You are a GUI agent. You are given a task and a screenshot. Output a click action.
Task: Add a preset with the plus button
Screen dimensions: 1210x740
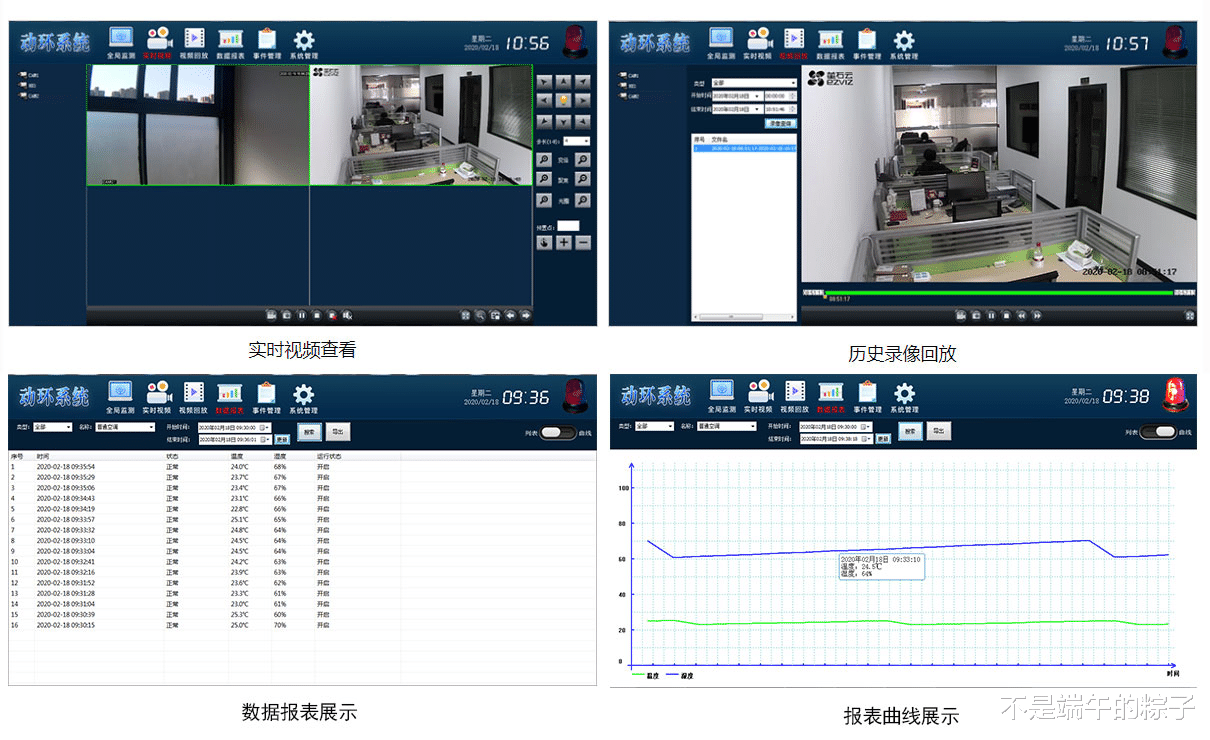(563, 243)
